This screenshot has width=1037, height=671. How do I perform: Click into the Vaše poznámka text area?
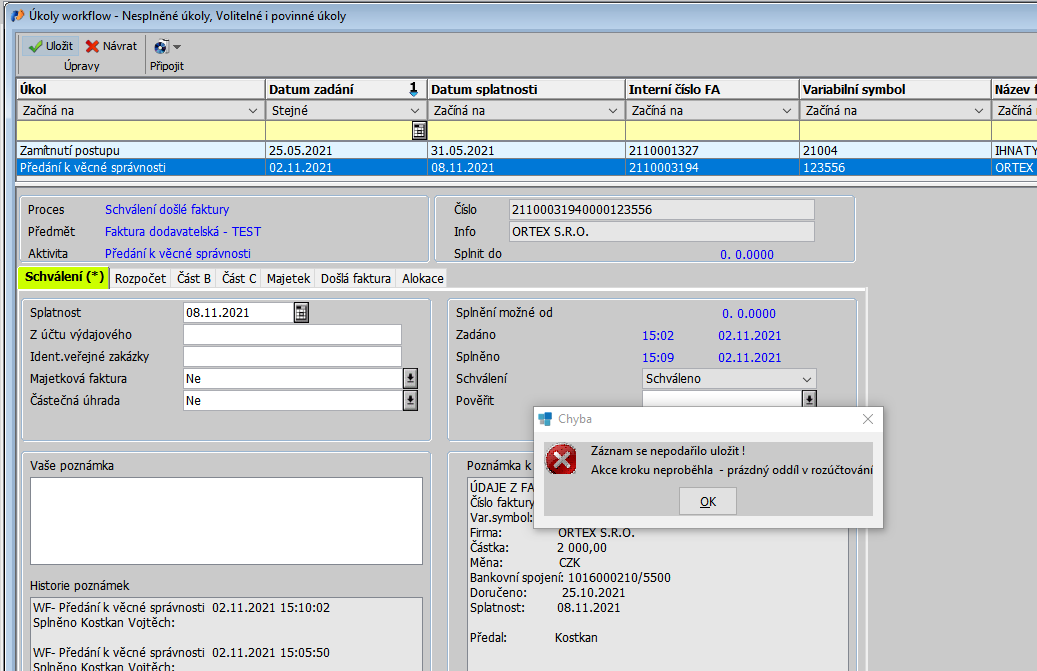[x=226, y=520]
